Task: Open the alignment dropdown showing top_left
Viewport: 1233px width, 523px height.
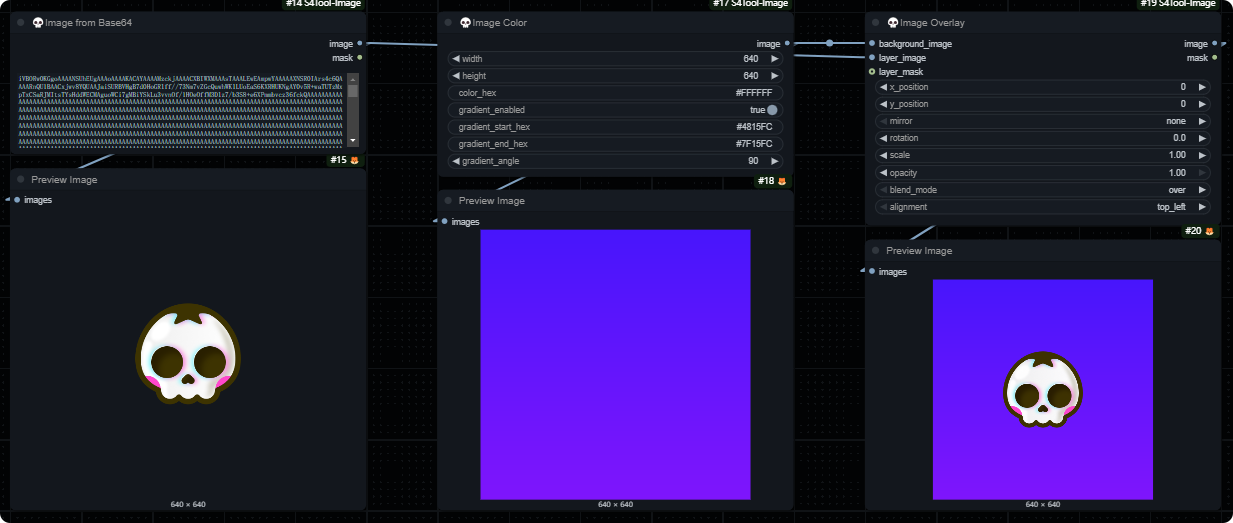Action: [1043, 207]
